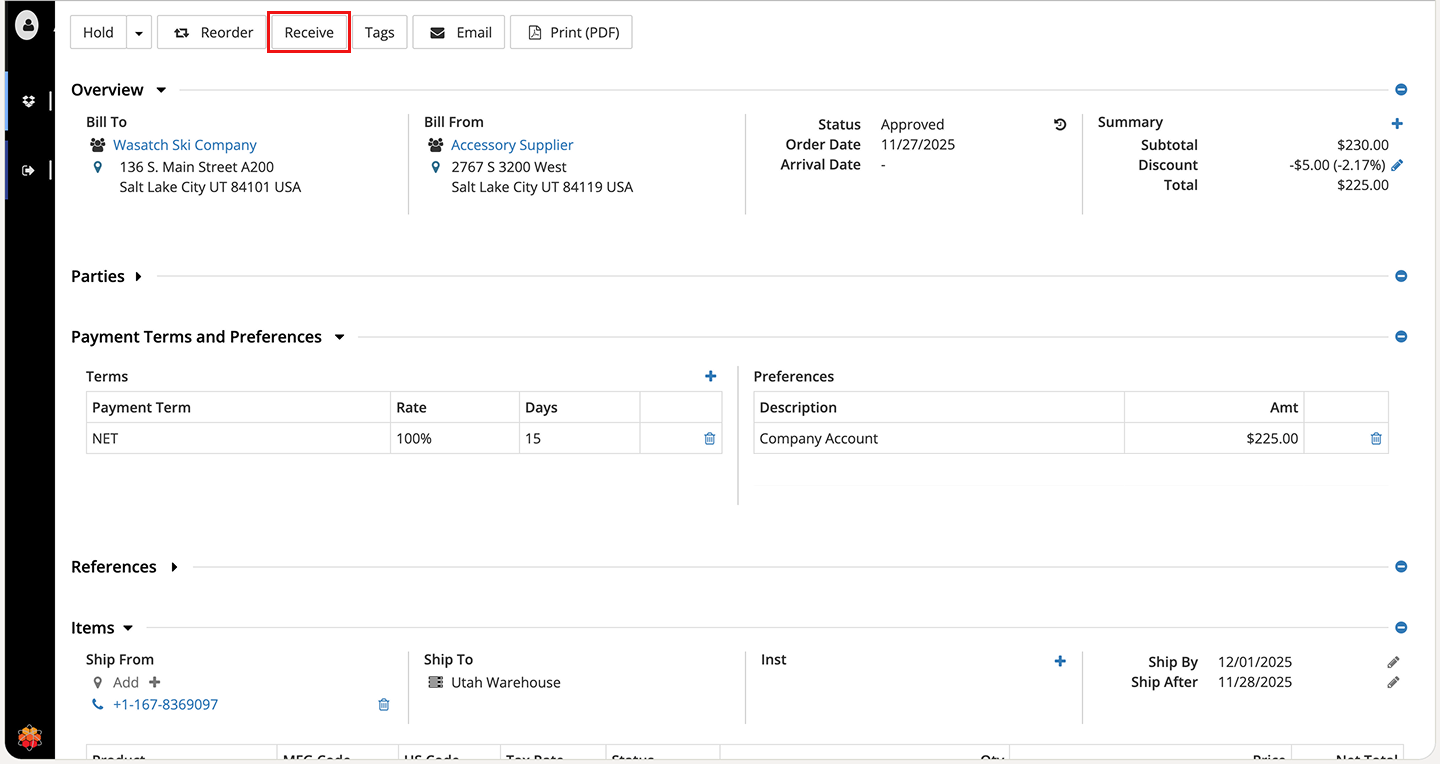Collapse the Overview section with minus icon
This screenshot has height=764, width=1440.
[1401, 90]
